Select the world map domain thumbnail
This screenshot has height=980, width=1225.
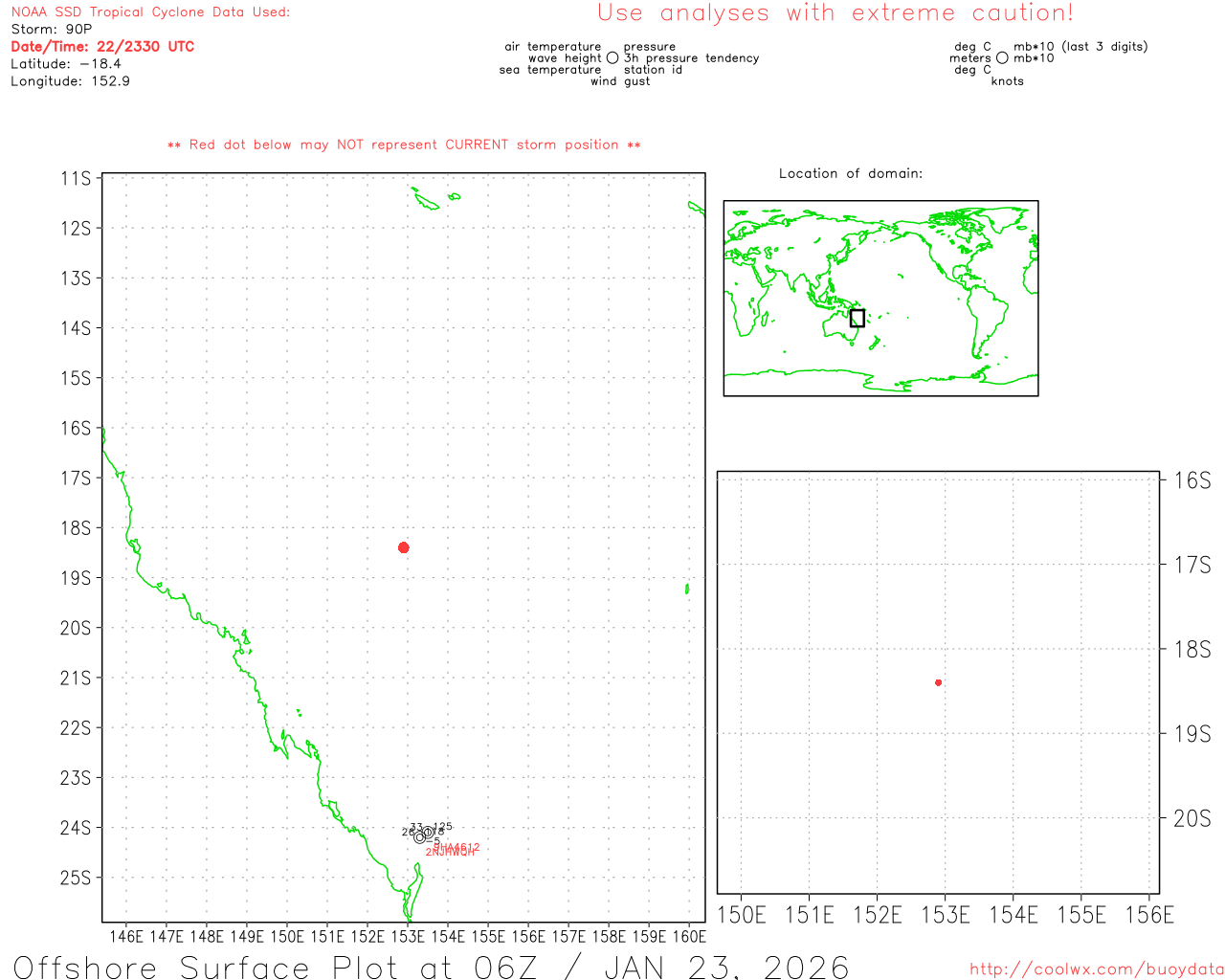[x=880, y=298]
